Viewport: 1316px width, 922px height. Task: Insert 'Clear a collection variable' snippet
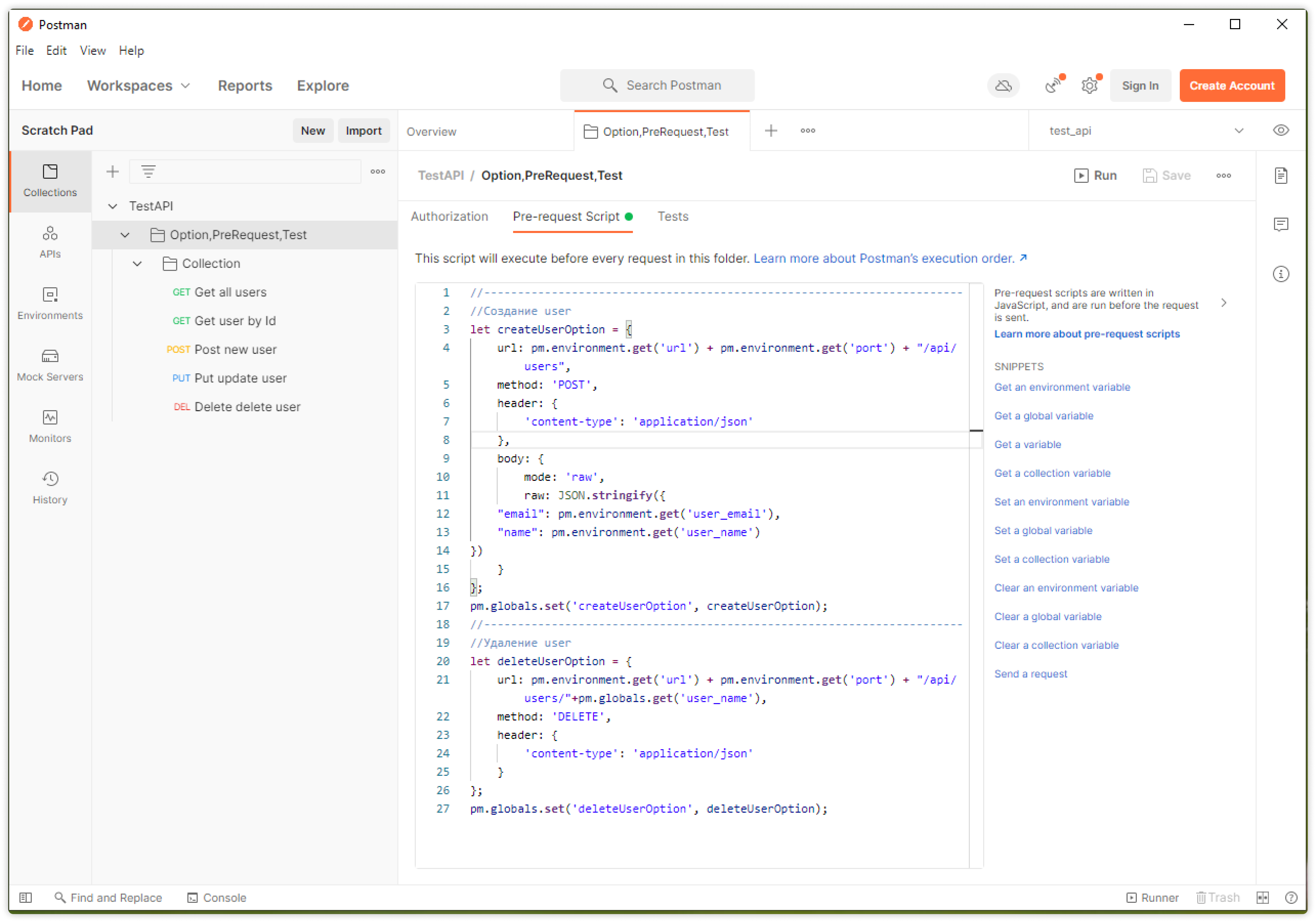(1056, 645)
